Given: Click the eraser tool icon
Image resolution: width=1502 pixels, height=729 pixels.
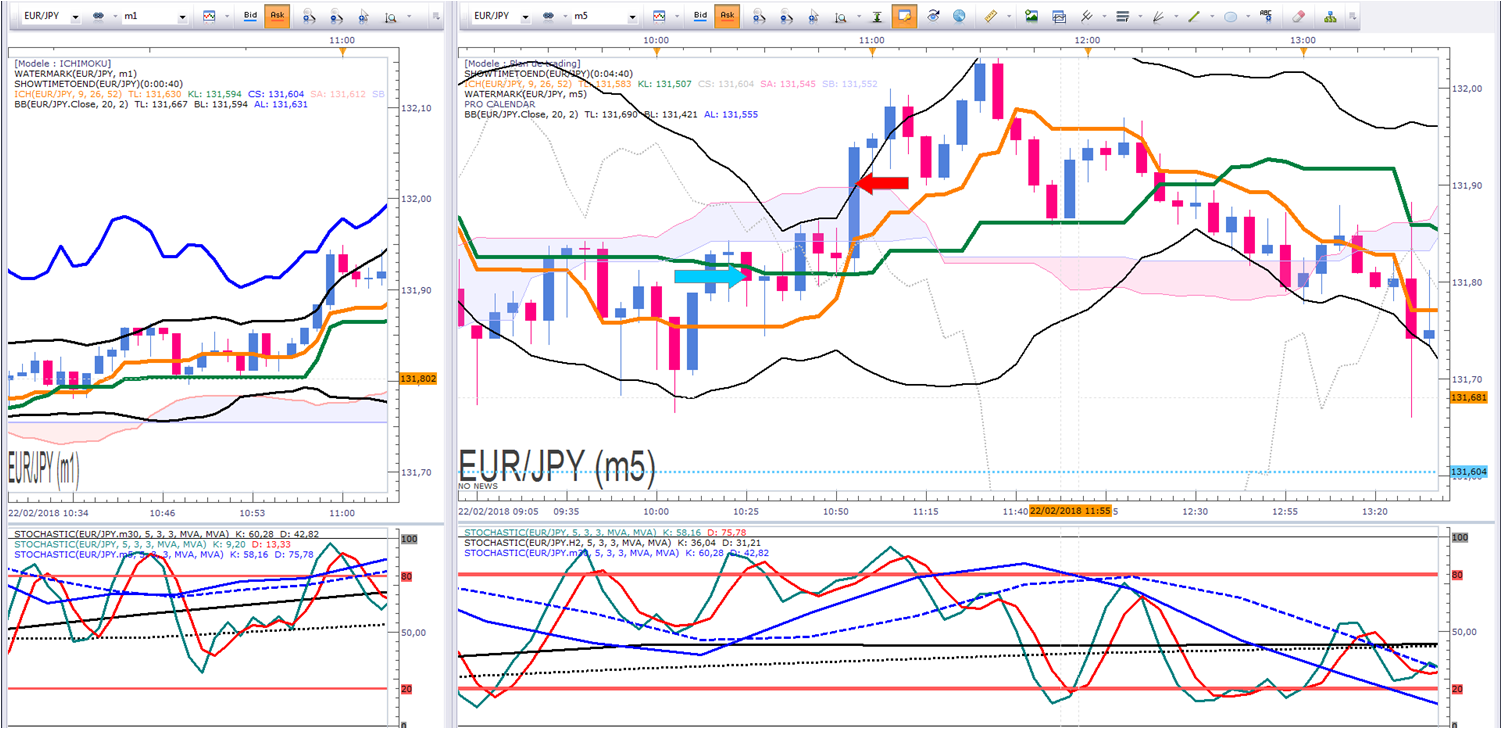Looking at the screenshot, I should (1298, 17).
